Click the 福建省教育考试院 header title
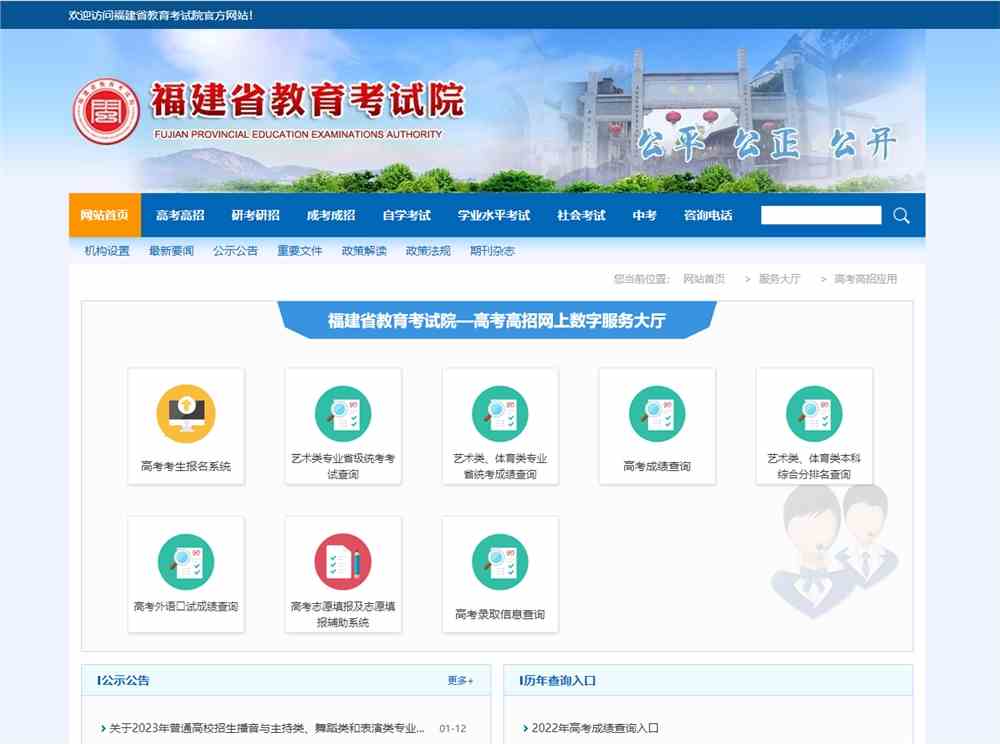Screen dimensions: 1000x744 [x=307, y=100]
